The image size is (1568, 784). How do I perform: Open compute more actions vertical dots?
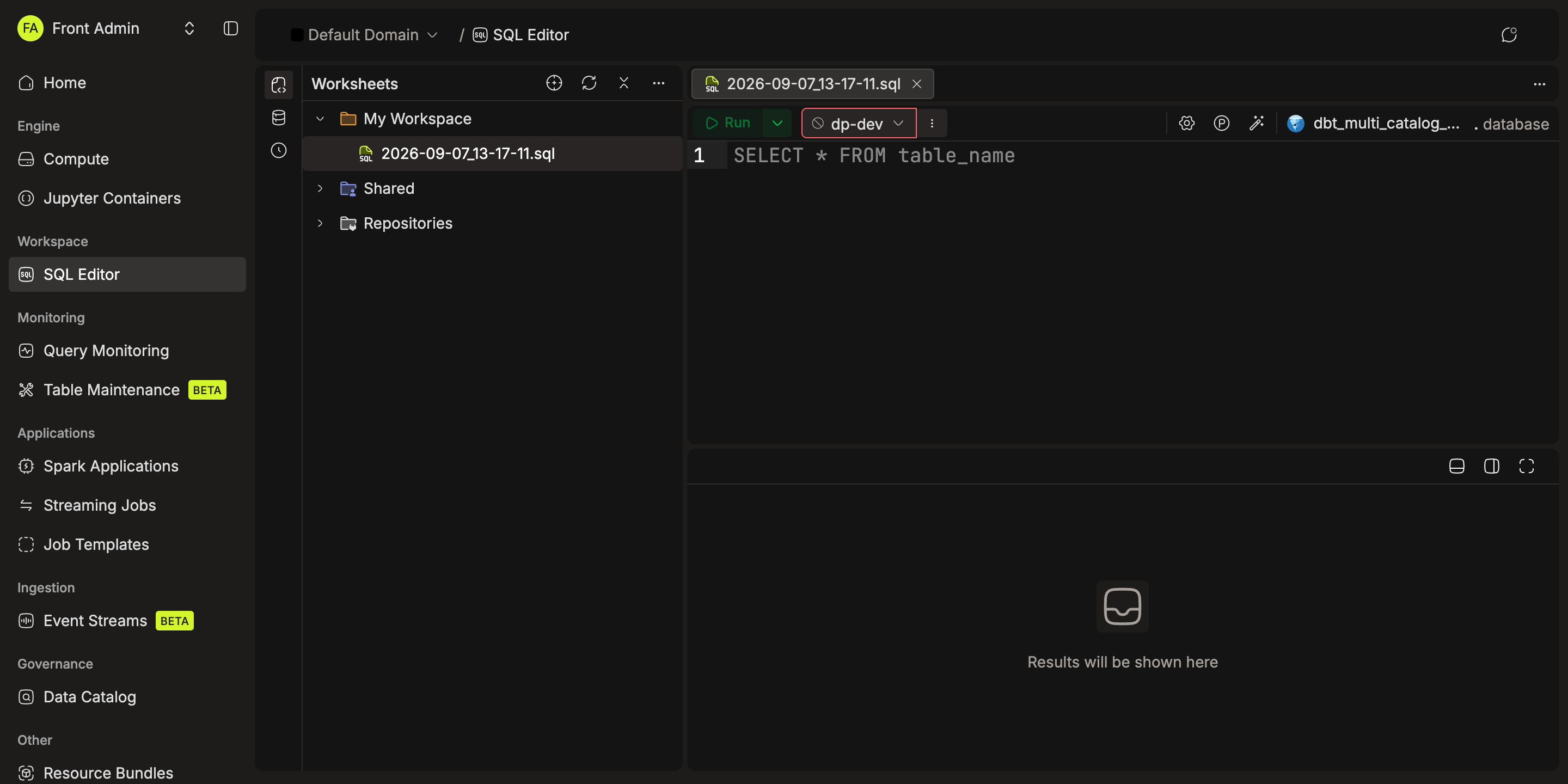coord(932,124)
